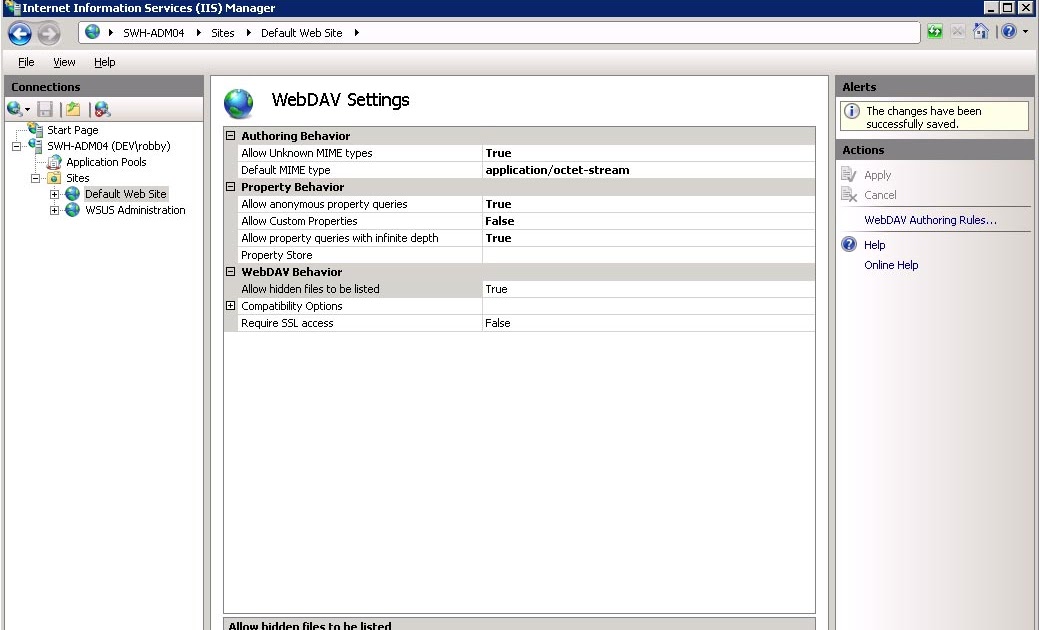This screenshot has width=1039, height=630.
Task: Edit the Default MIME type value field
Action: tap(649, 170)
